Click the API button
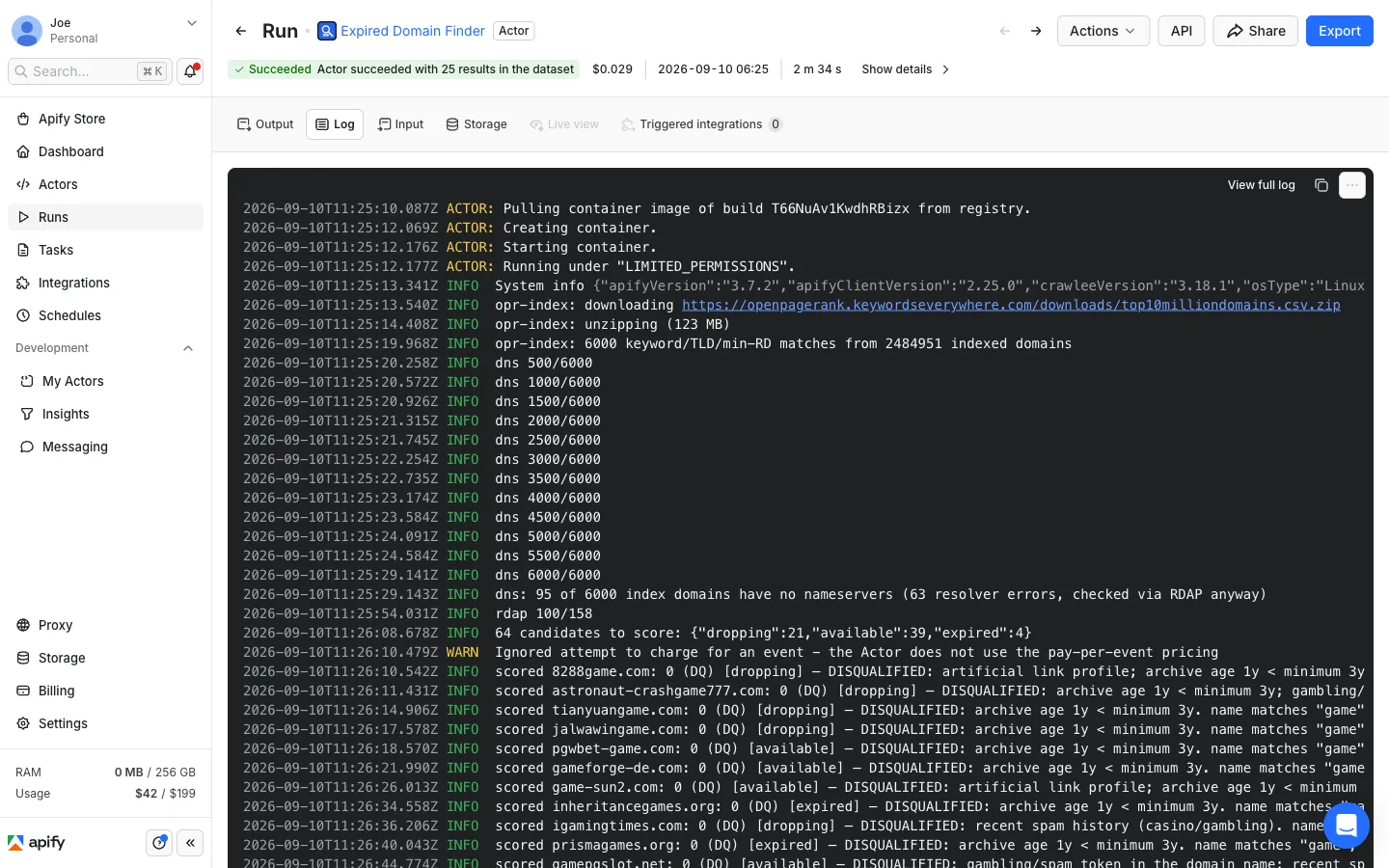This screenshot has height=868, width=1389. [1182, 31]
